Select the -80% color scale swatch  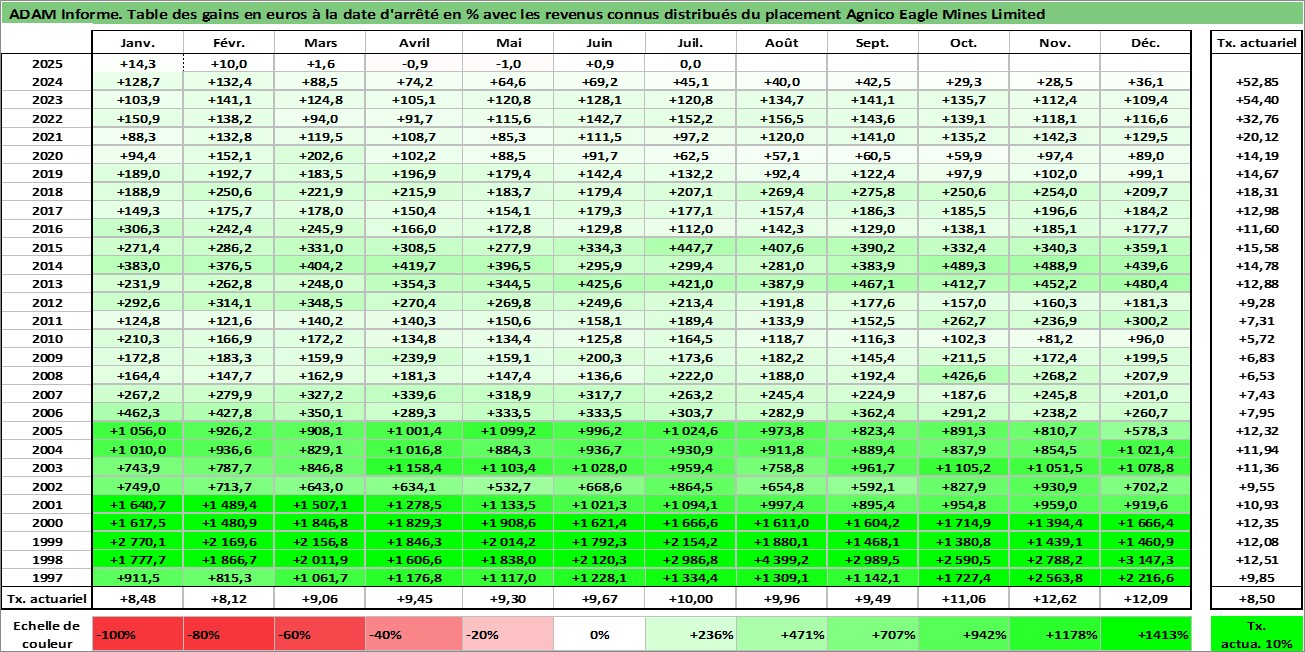(229, 634)
